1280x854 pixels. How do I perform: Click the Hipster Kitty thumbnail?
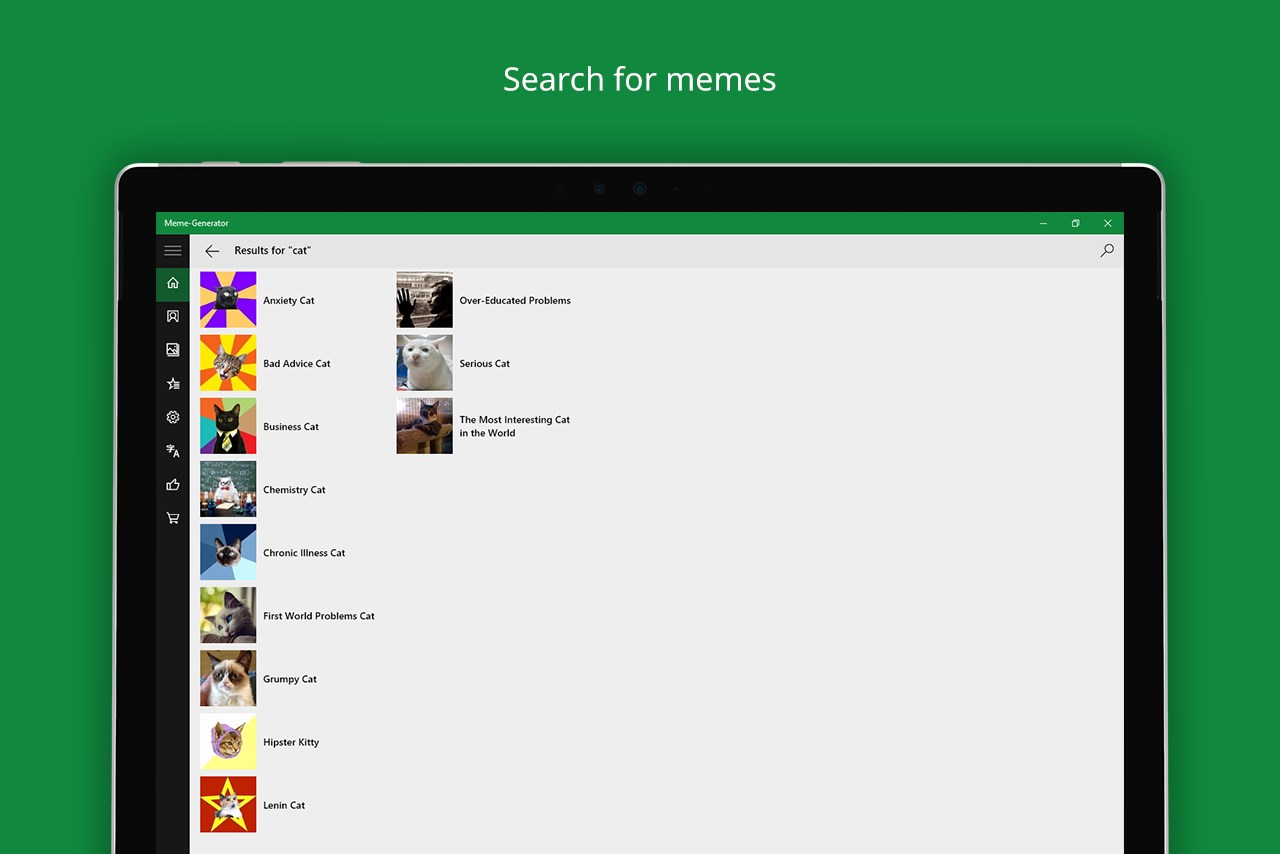227,741
